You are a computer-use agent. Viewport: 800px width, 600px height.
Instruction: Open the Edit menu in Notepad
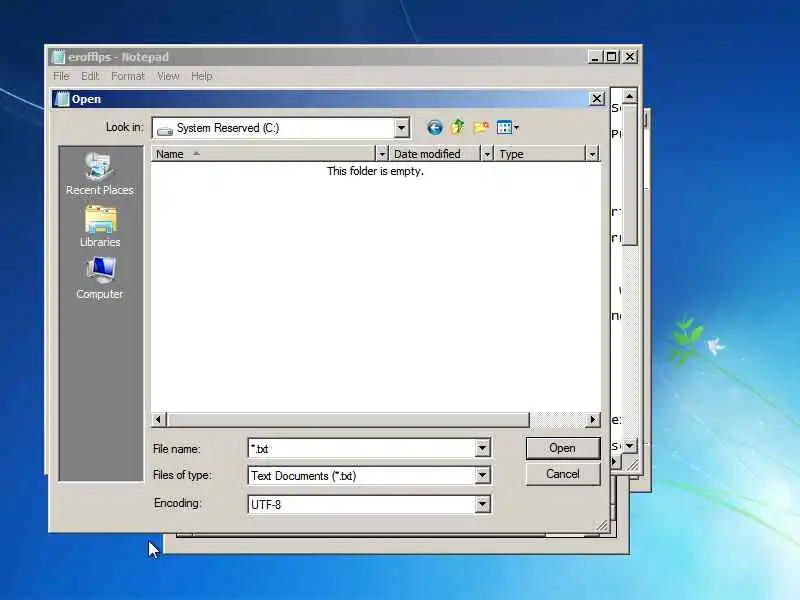pyautogui.click(x=90, y=76)
